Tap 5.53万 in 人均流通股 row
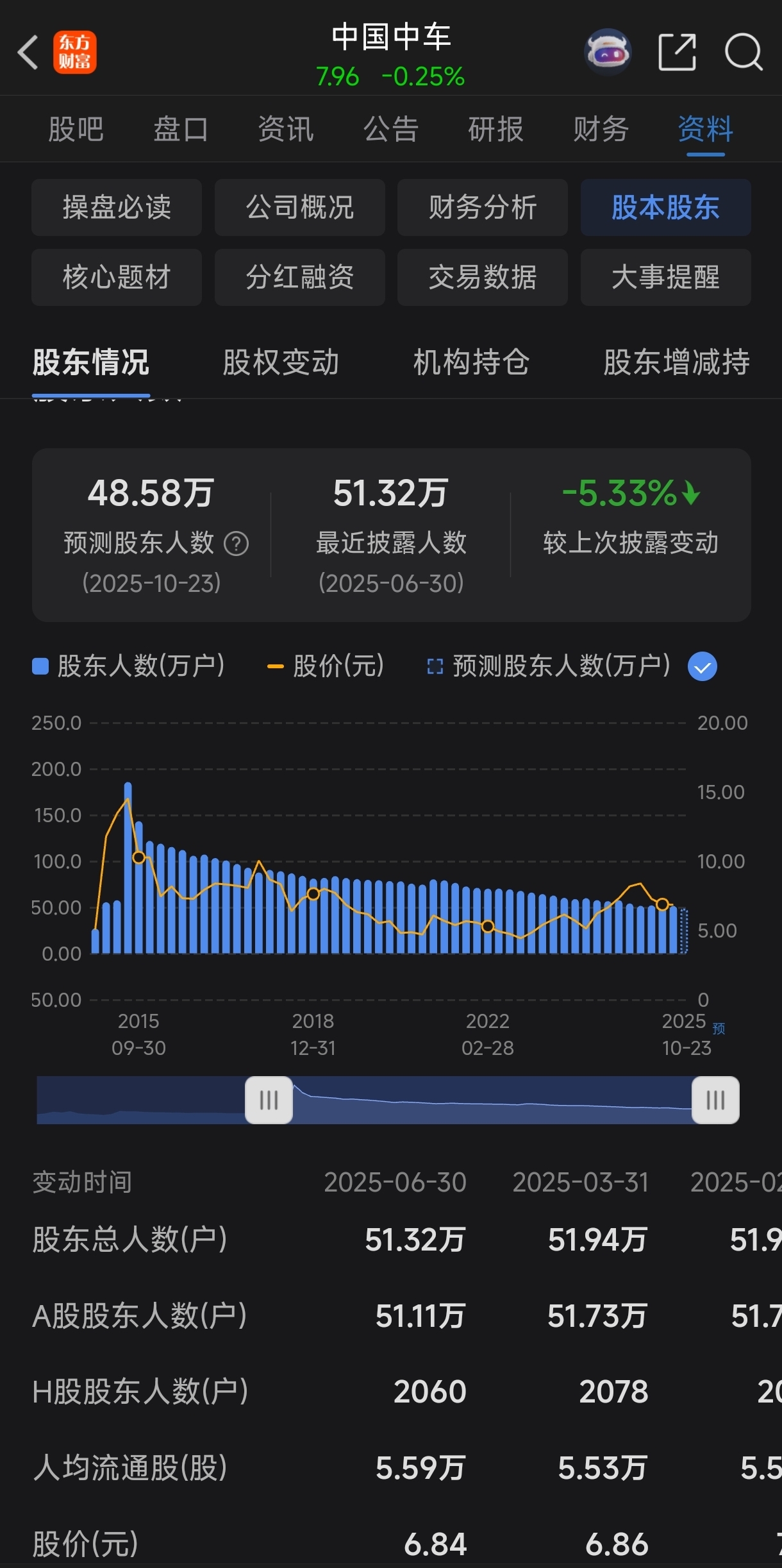Image resolution: width=782 pixels, height=1568 pixels. point(603,1468)
